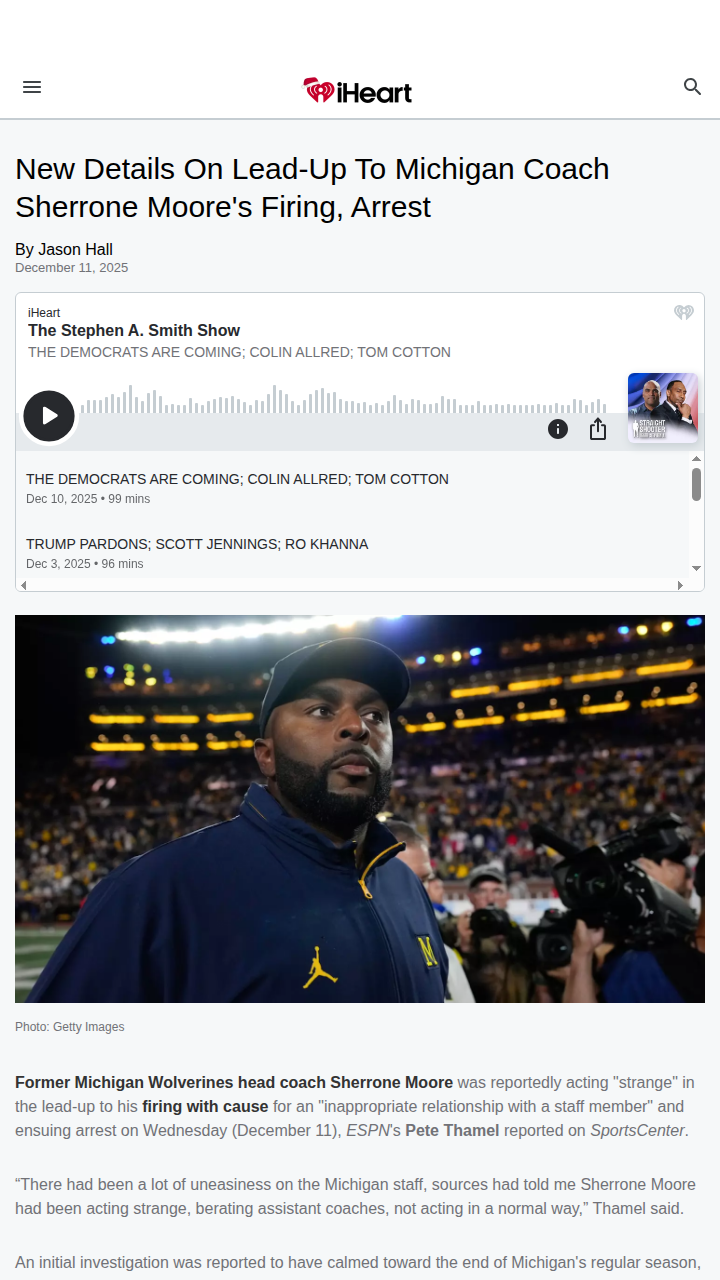Click the iHeart heart icon in player widget
The height and width of the screenshot is (1280, 720).
[684, 312]
